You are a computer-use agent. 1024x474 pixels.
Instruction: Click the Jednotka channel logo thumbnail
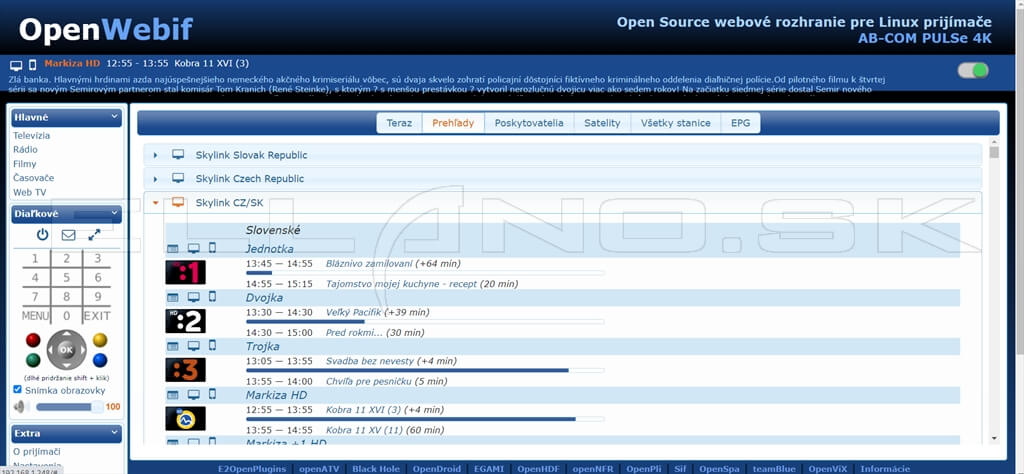185,272
